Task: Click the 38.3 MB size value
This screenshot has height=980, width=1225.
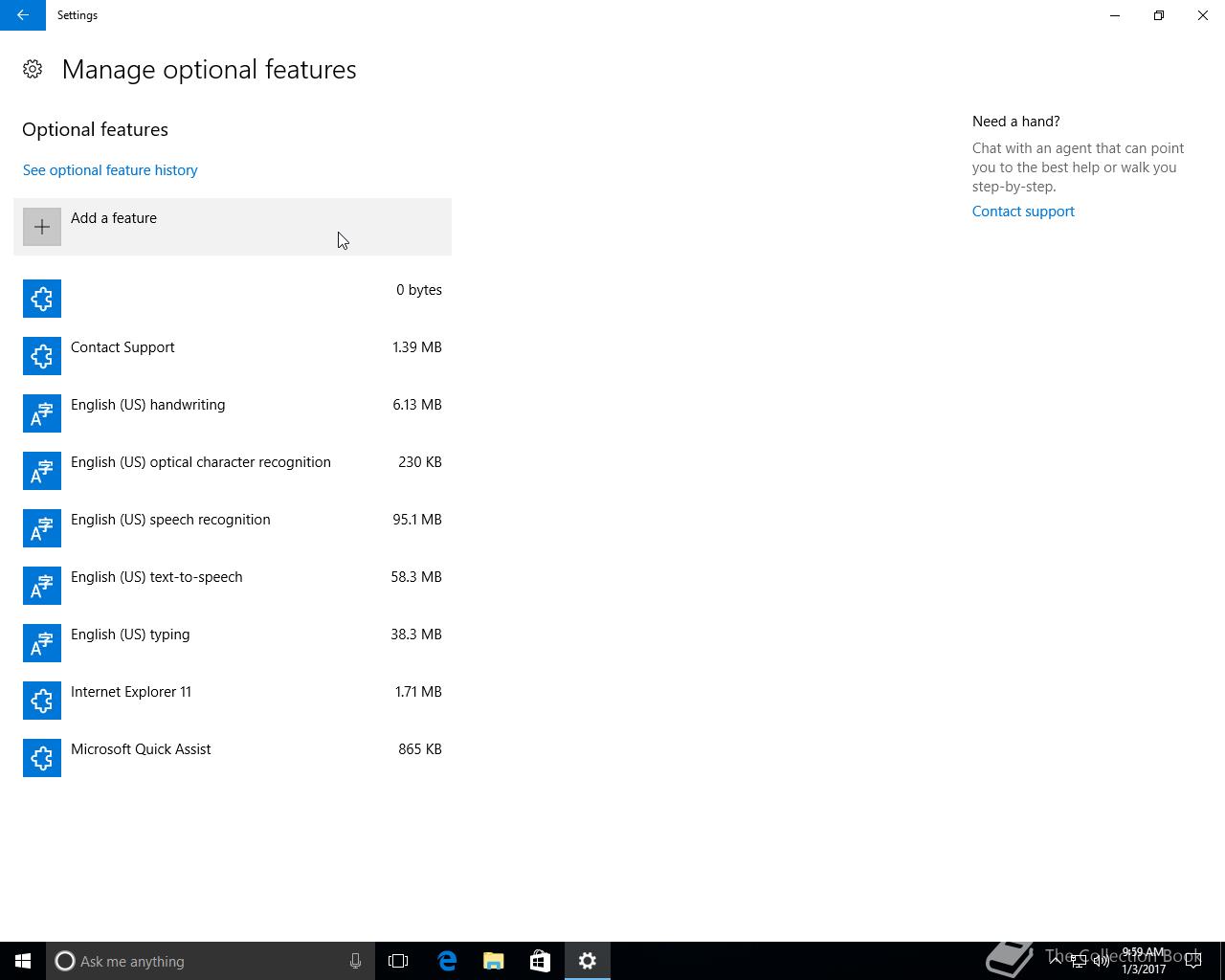Action: click(x=416, y=635)
